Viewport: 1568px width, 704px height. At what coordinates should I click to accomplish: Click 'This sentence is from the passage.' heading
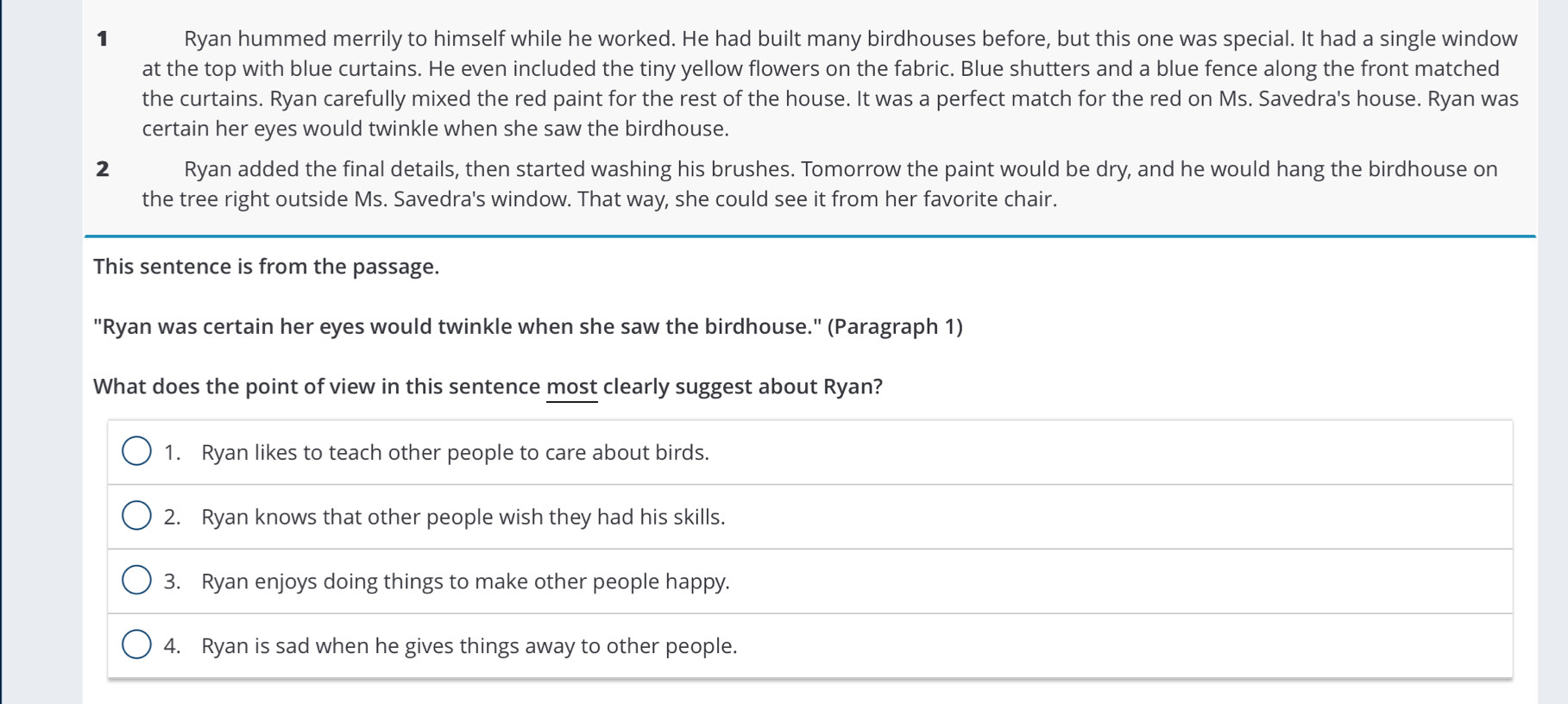pos(267,267)
